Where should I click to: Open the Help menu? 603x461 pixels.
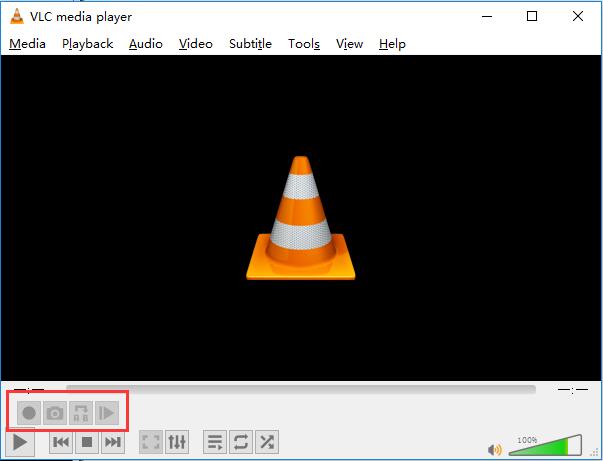392,44
